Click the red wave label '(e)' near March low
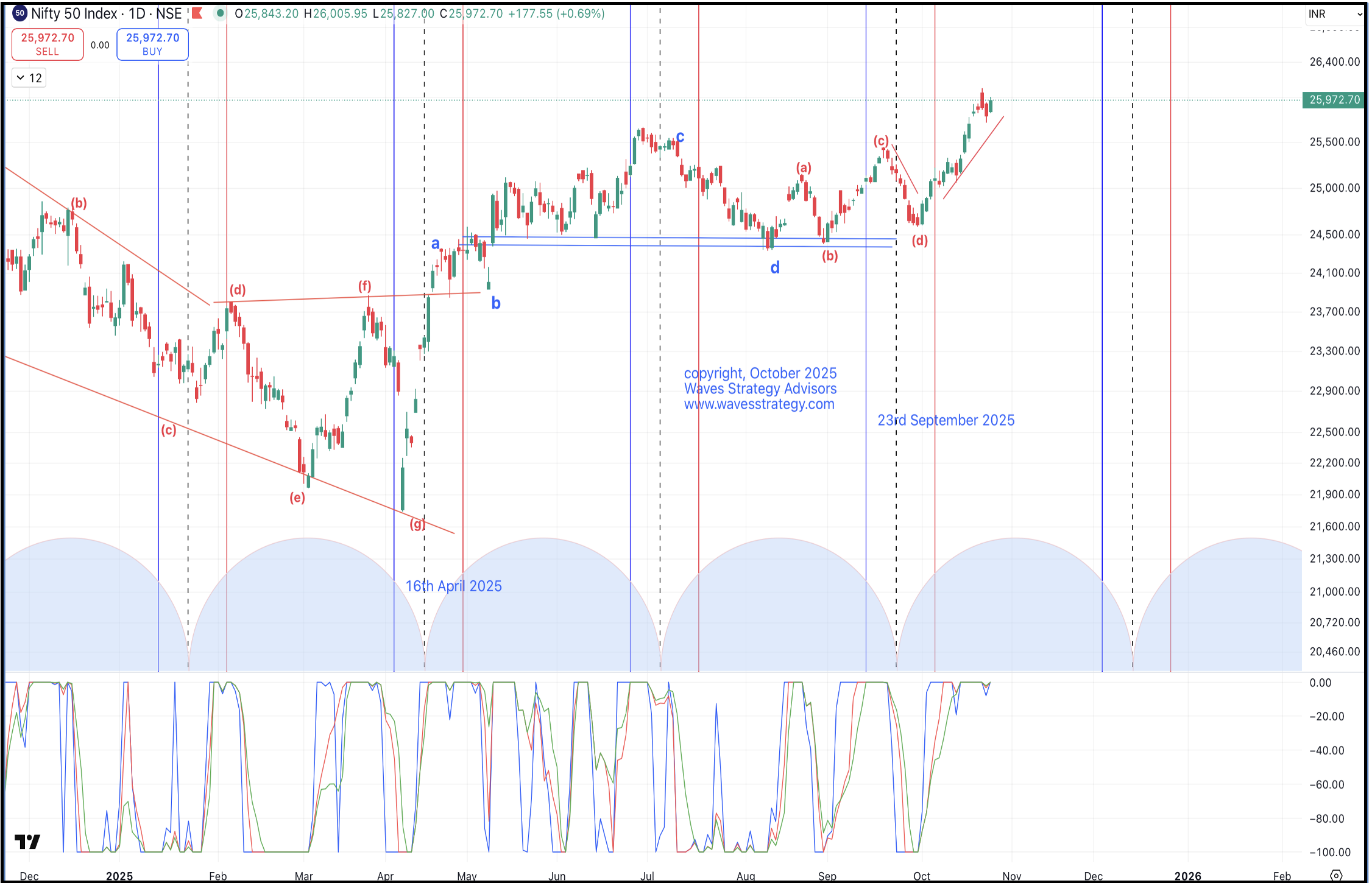The width and height of the screenshot is (1372, 883). (297, 498)
